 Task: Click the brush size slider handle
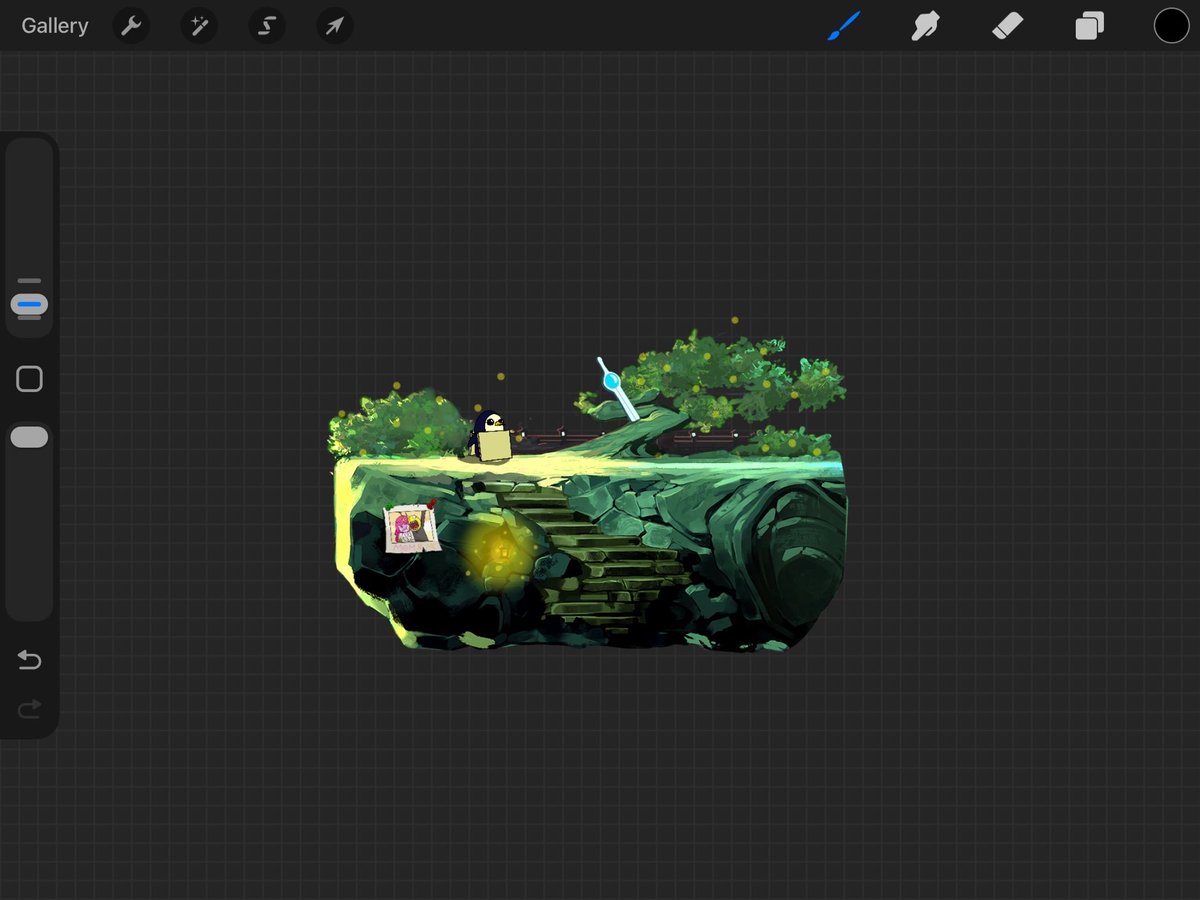[29, 302]
